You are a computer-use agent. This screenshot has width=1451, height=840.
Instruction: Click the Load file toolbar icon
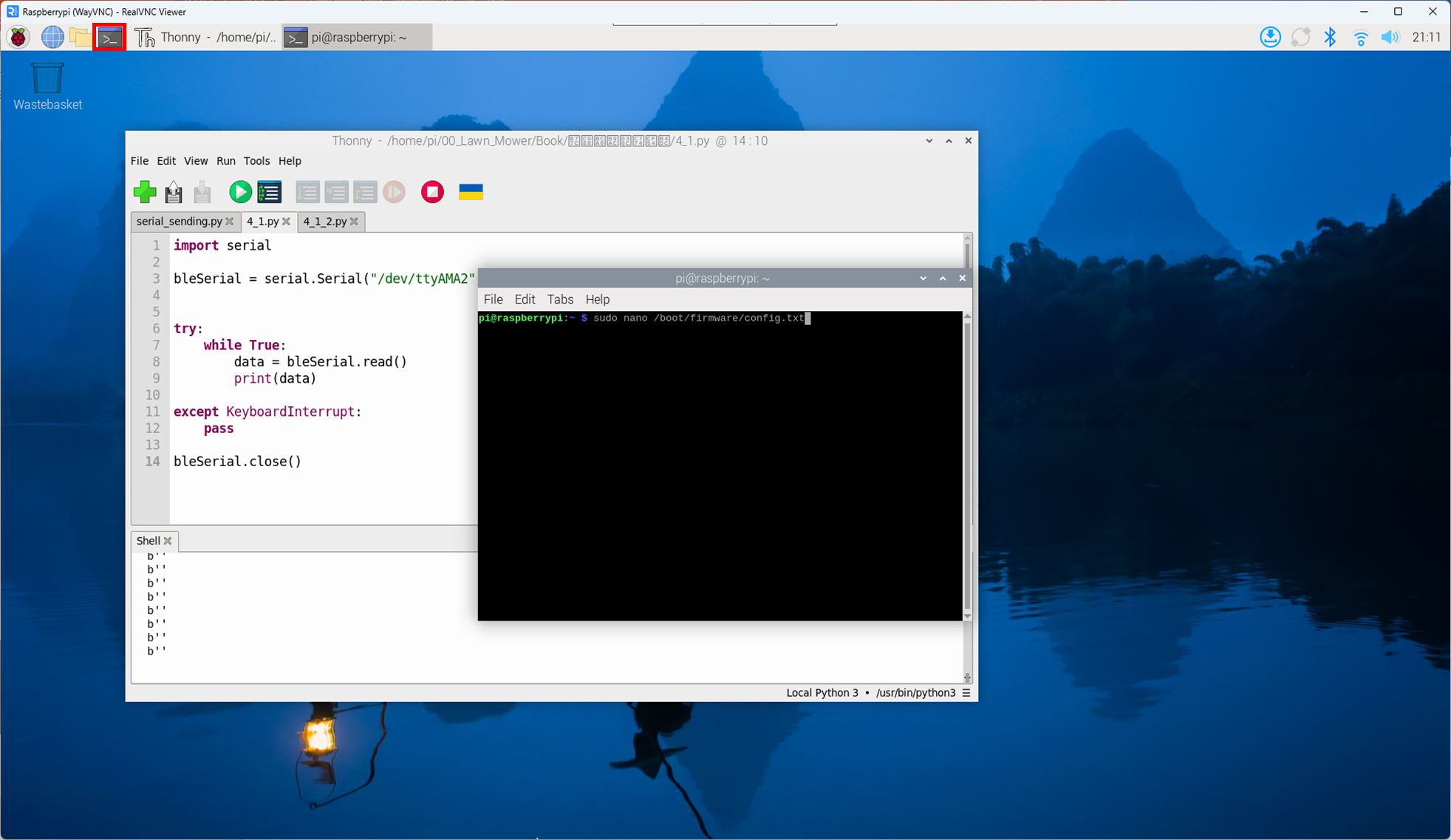tap(174, 192)
